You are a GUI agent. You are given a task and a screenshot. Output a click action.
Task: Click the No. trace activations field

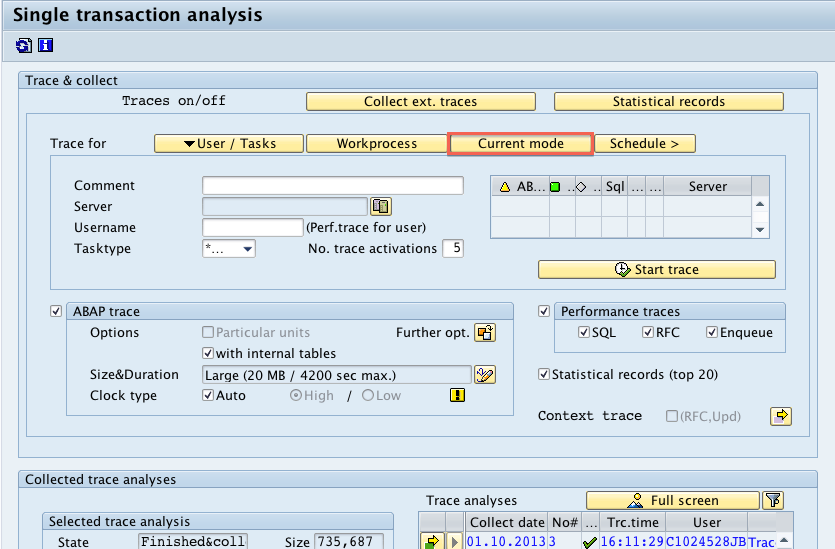[x=453, y=248]
